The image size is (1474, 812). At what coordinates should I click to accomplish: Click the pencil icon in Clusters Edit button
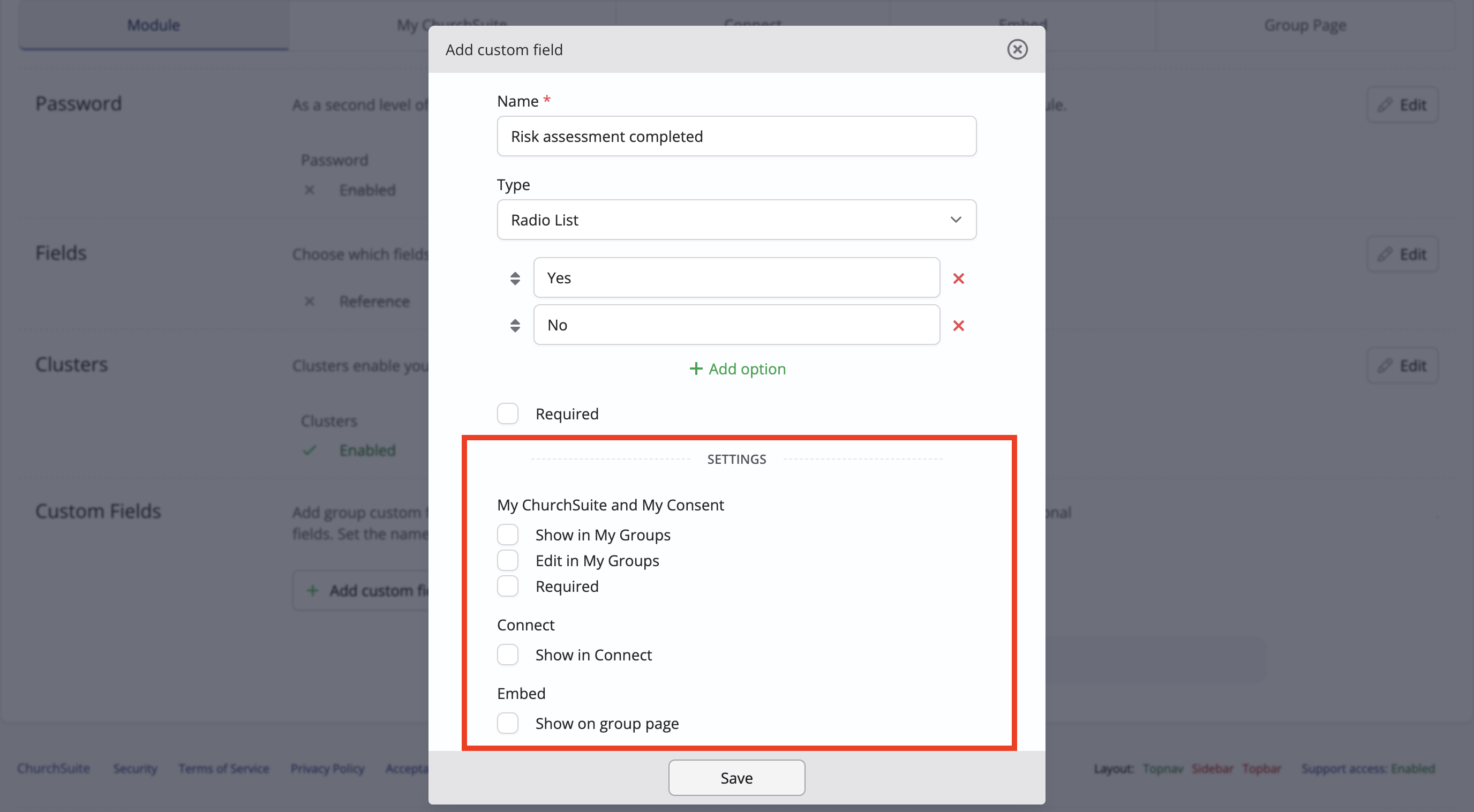tap(1385, 366)
